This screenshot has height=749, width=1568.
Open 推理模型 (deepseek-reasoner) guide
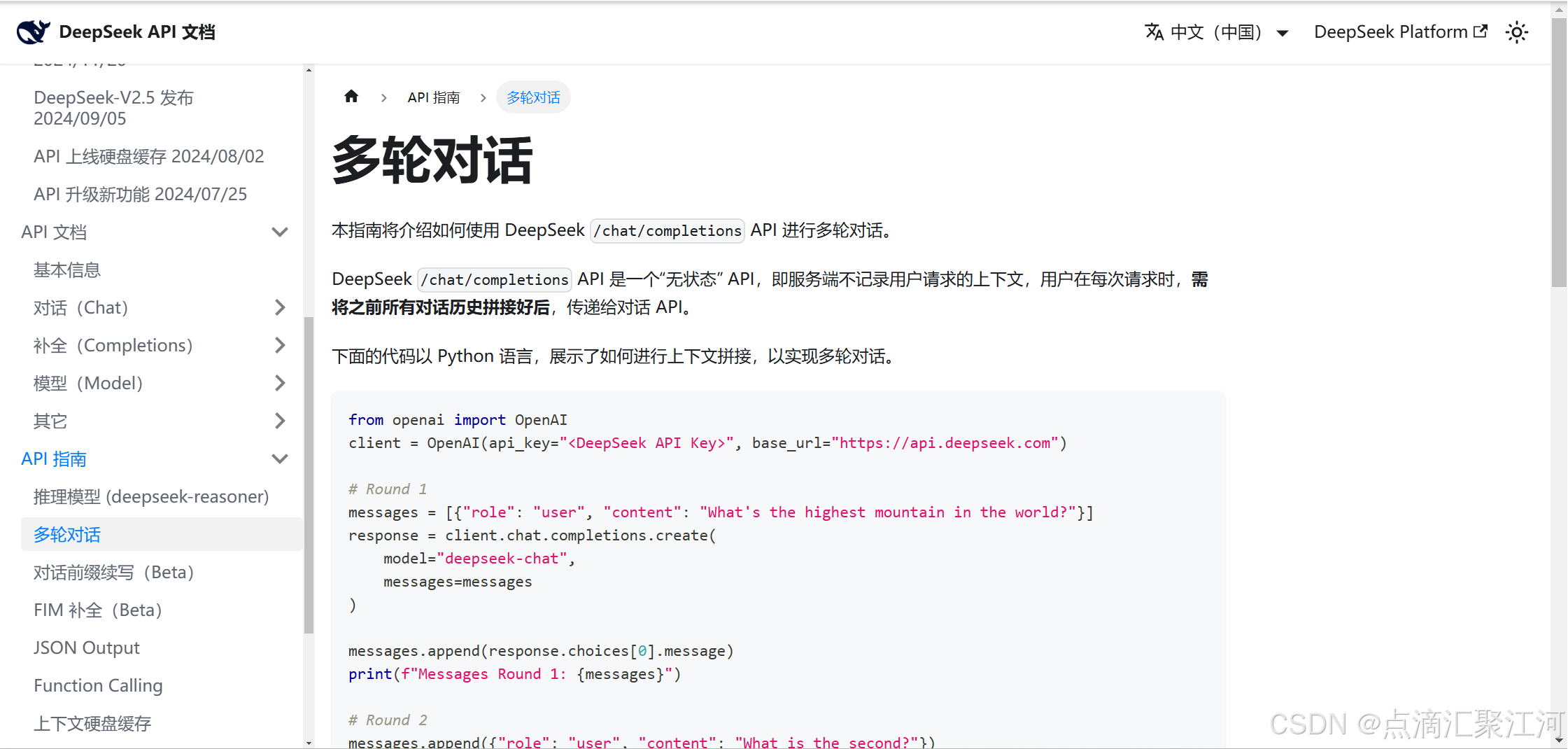pyautogui.click(x=151, y=496)
